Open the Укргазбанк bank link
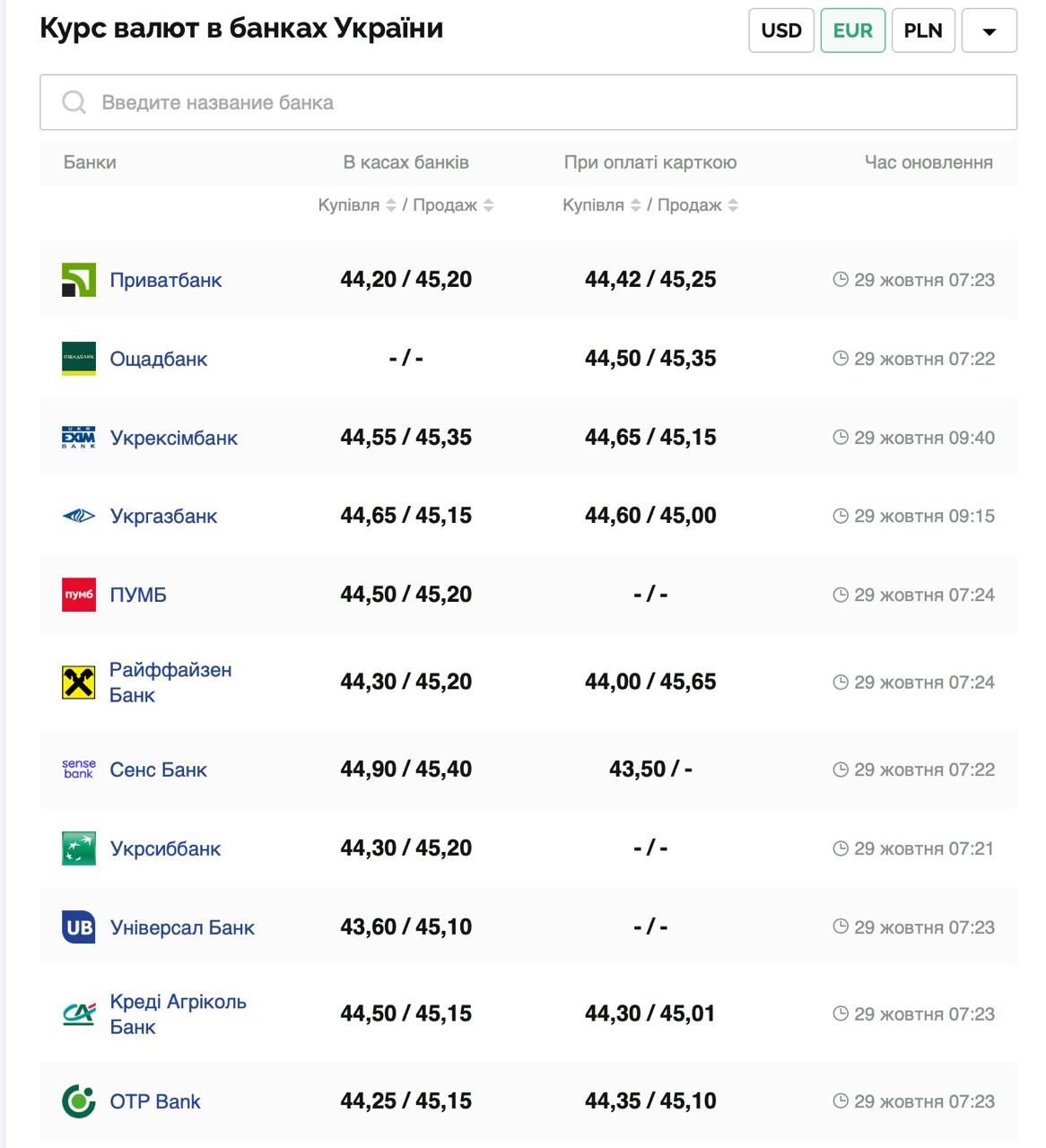1046x1148 pixels. [163, 517]
